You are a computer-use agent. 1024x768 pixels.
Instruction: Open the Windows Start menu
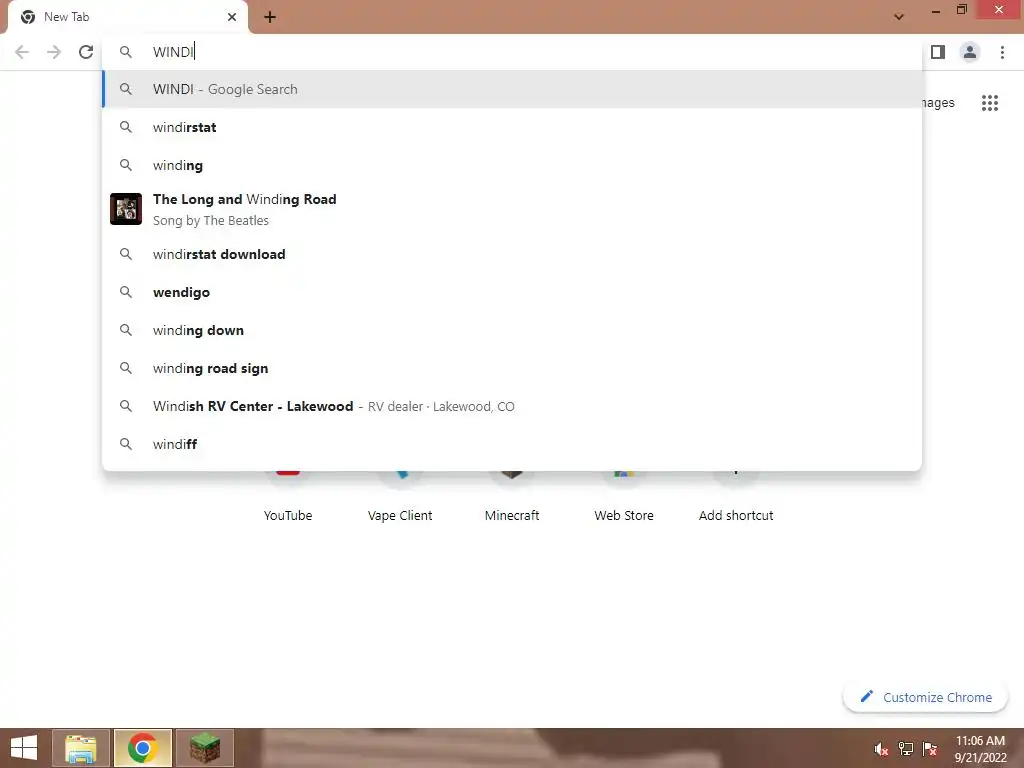24,748
